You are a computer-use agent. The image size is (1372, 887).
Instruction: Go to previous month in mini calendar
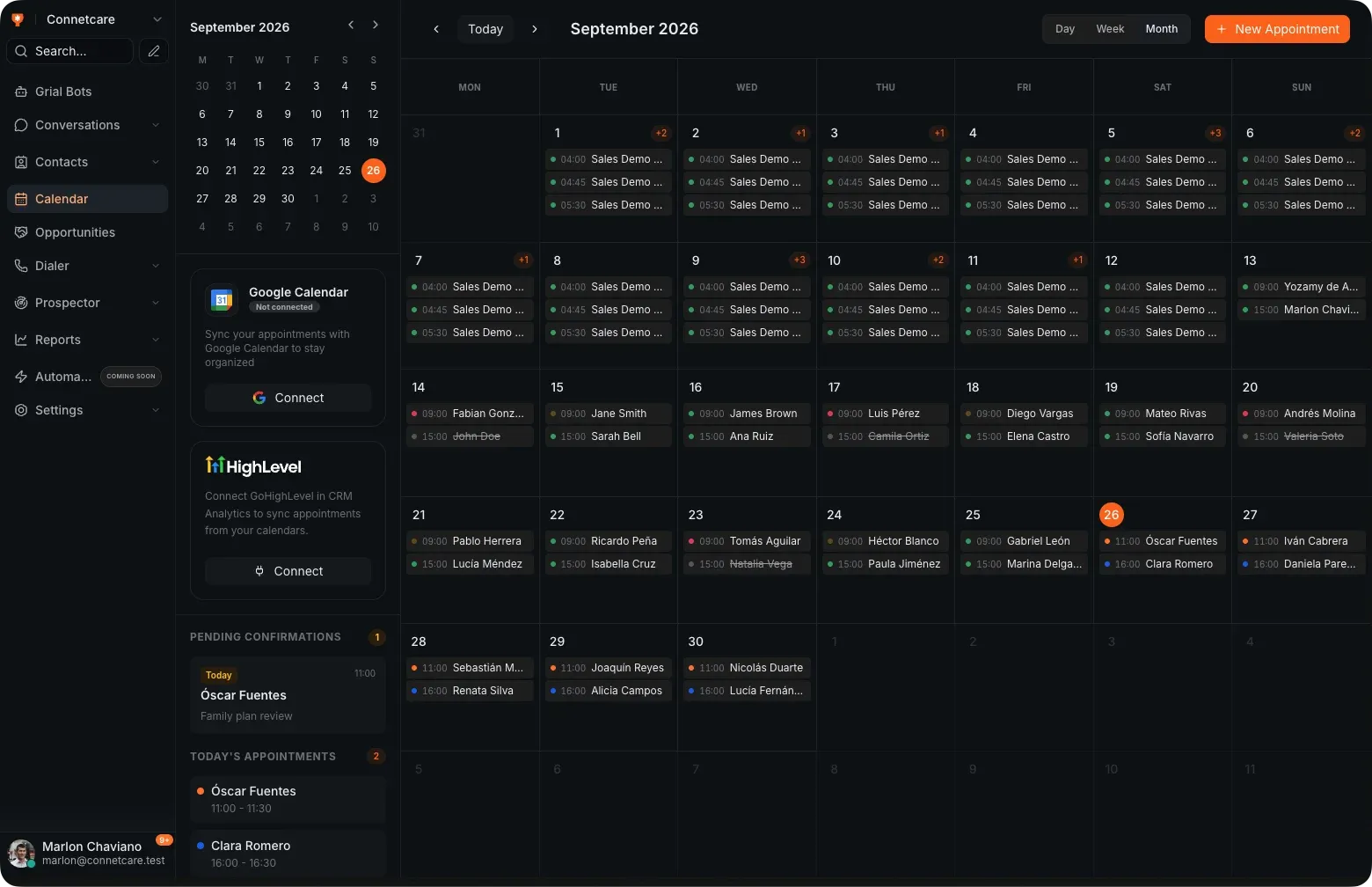(x=351, y=26)
